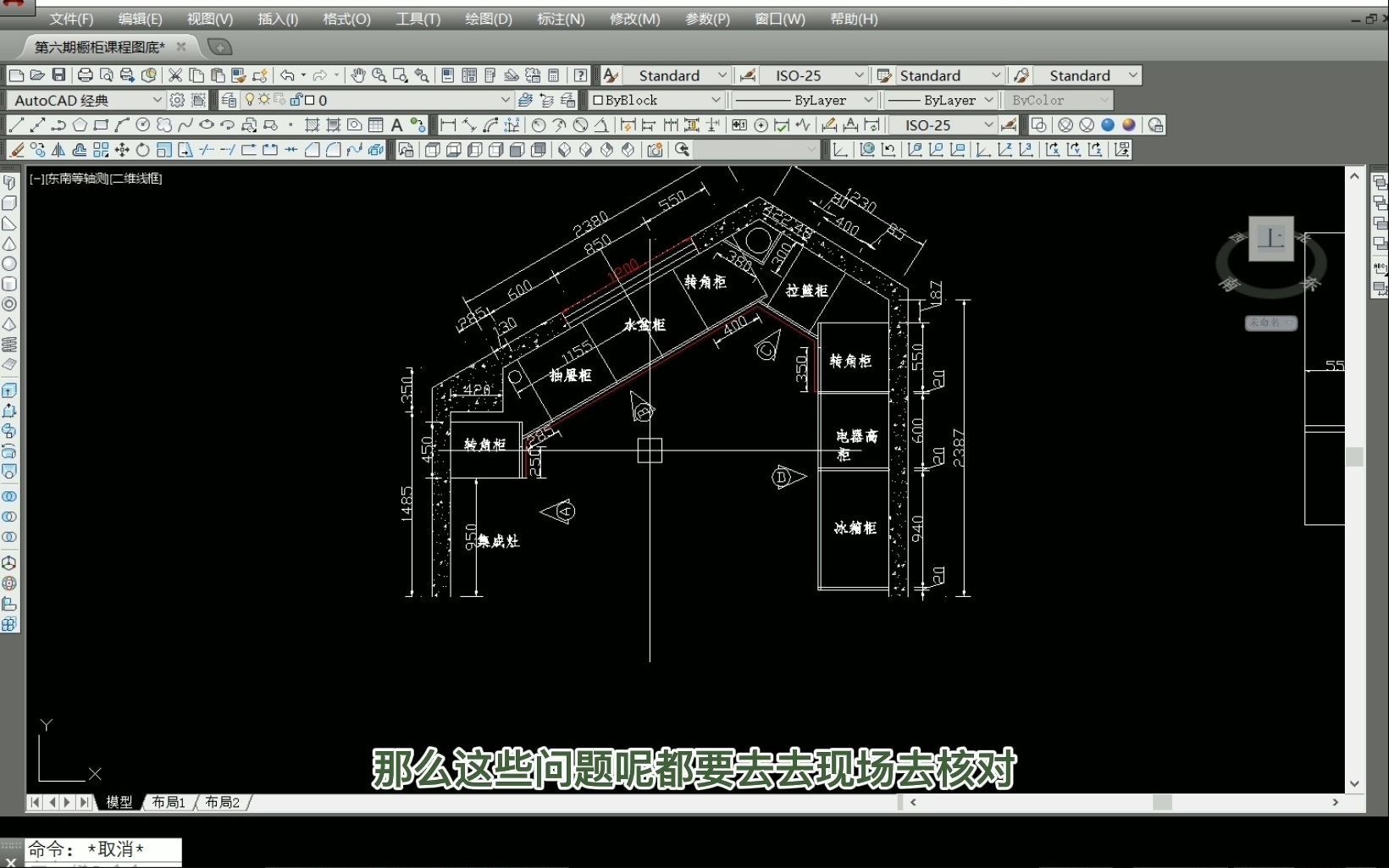Select the Line drawing tool
Screen dimensions: 1389x868
coord(16,125)
